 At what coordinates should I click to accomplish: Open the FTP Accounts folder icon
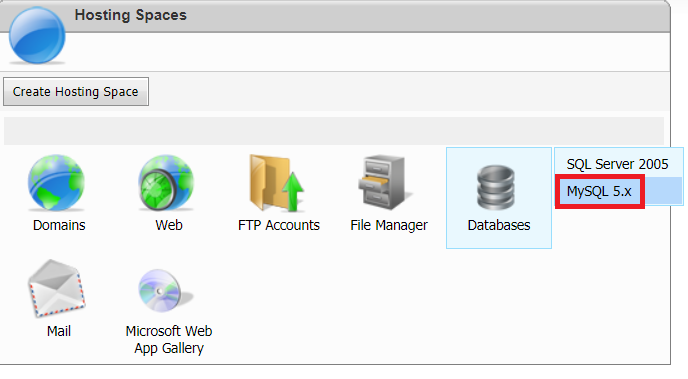click(277, 182)
